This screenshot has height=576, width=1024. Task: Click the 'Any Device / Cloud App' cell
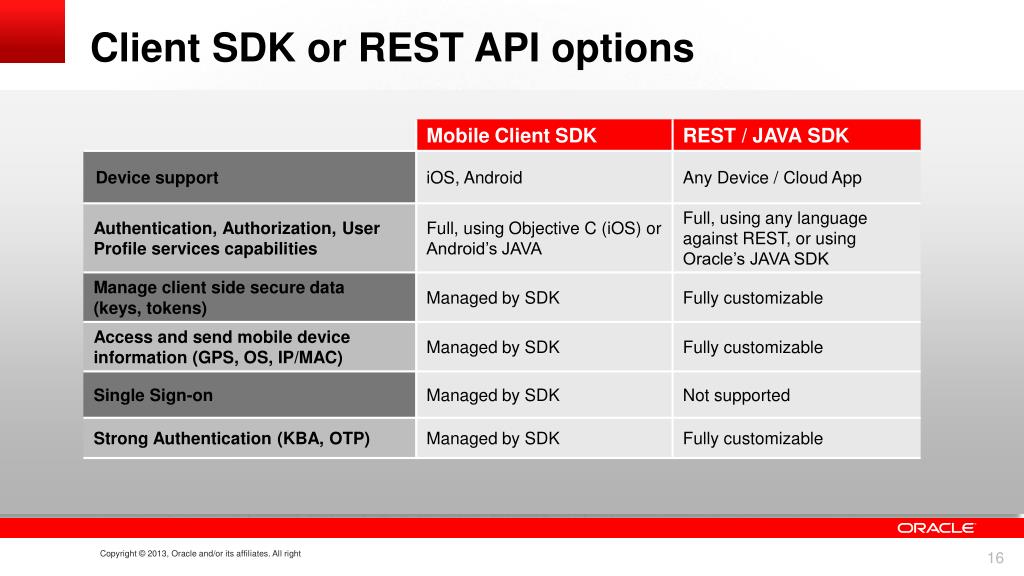click(797, 178)
